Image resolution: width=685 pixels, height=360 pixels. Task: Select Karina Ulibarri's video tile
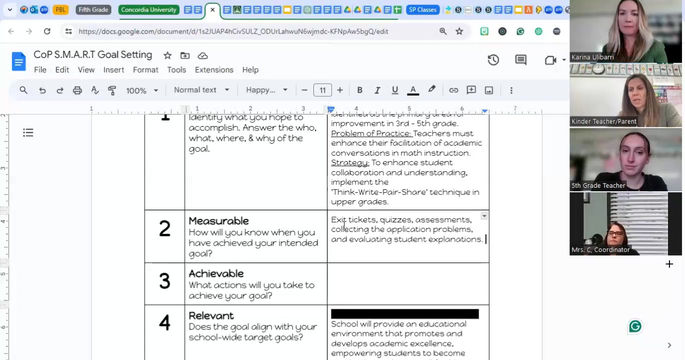(x=626, y=31)
